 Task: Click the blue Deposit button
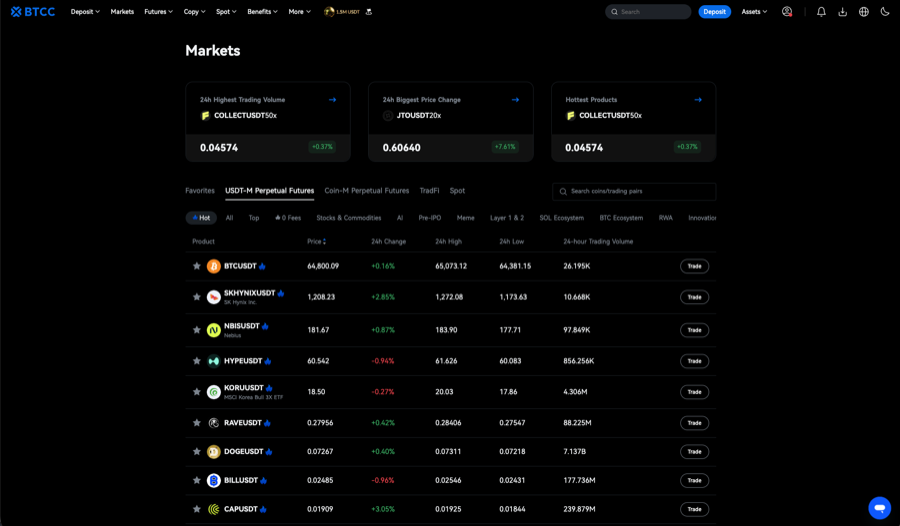click(x=715, y=11)
